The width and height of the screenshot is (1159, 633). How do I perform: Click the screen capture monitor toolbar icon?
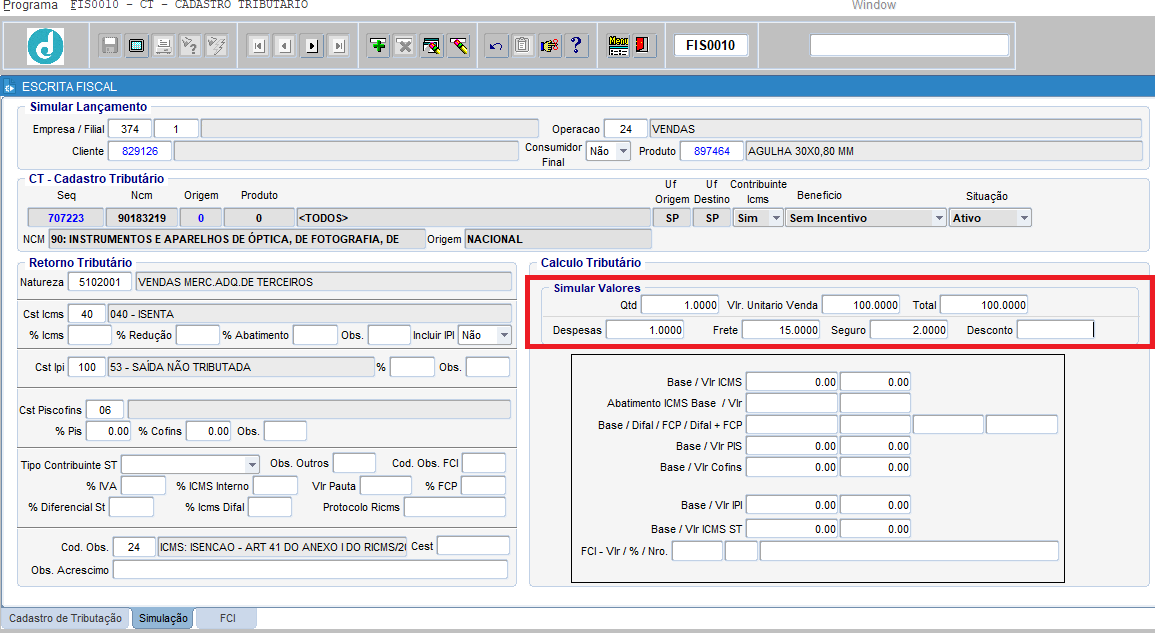click(x=137, y=46)
